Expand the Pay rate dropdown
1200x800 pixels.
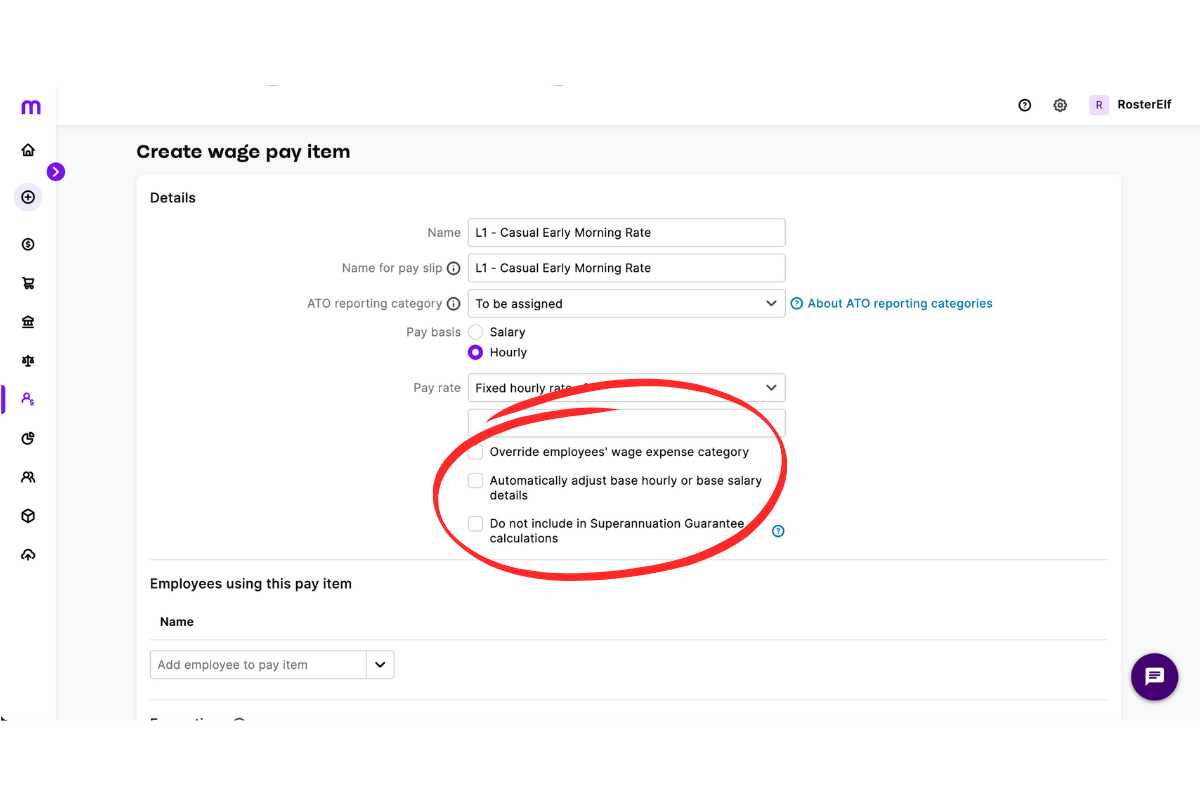(x=770, y=387)
